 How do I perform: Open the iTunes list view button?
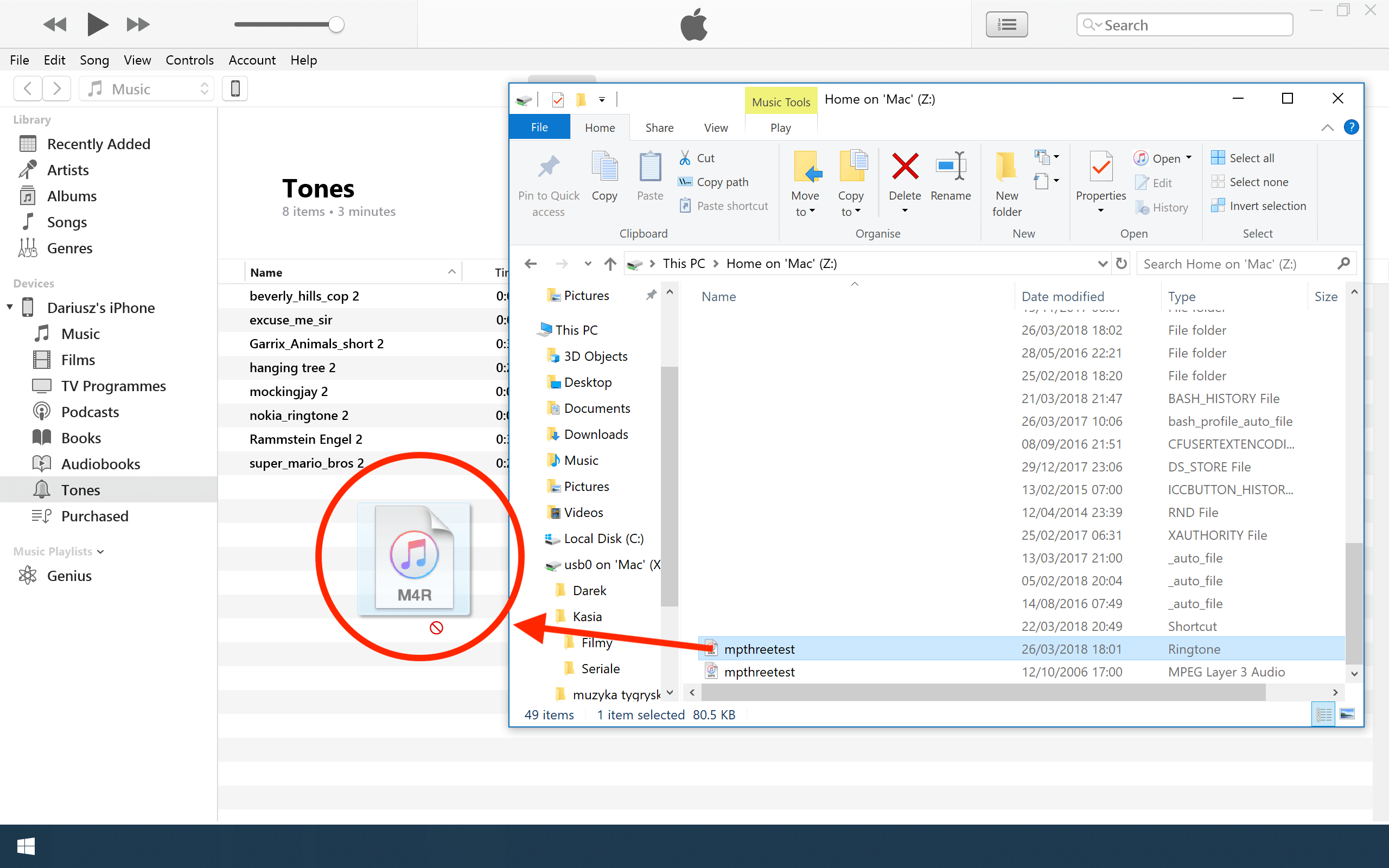coord(1006,25)
